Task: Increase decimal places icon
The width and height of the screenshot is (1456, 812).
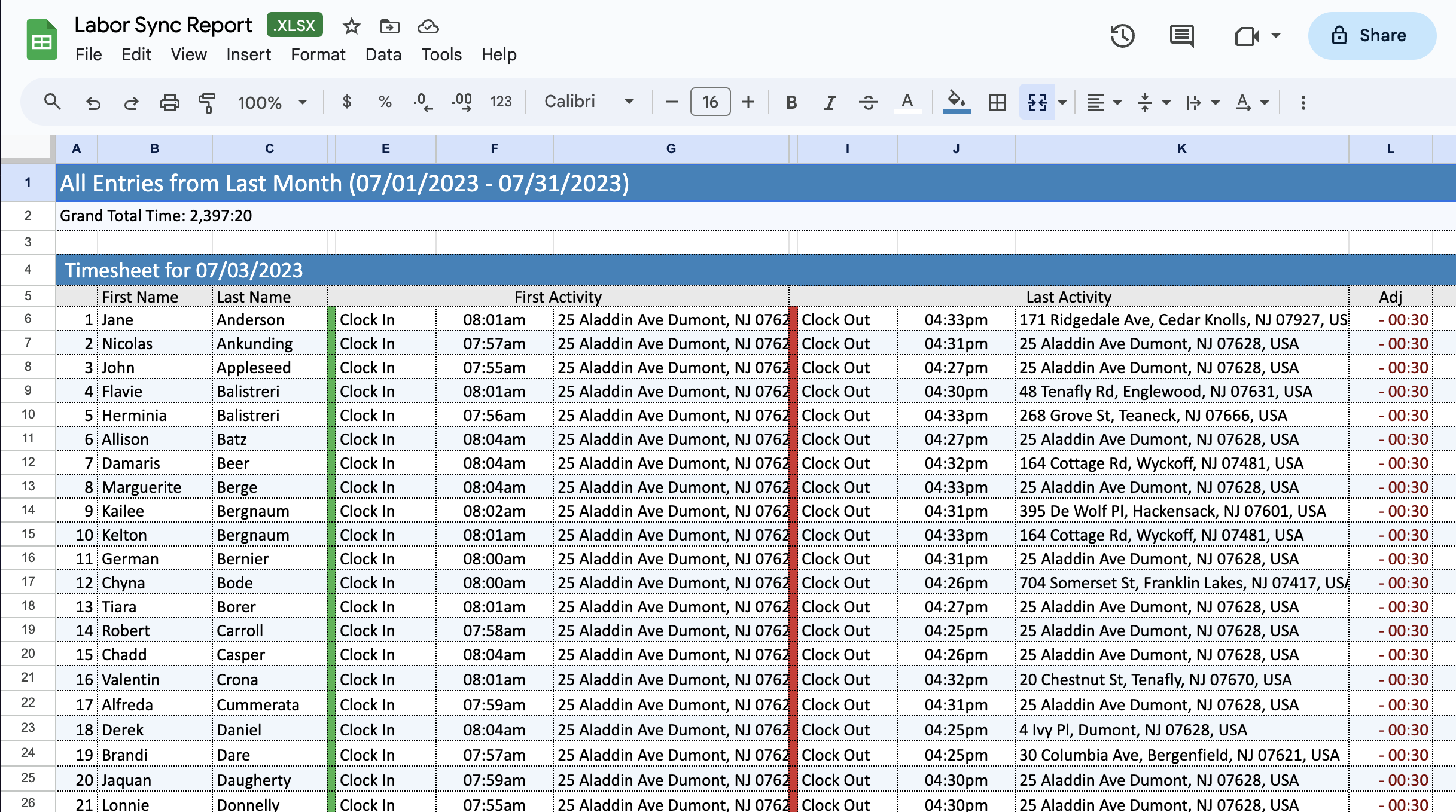Action: (462, 102)
